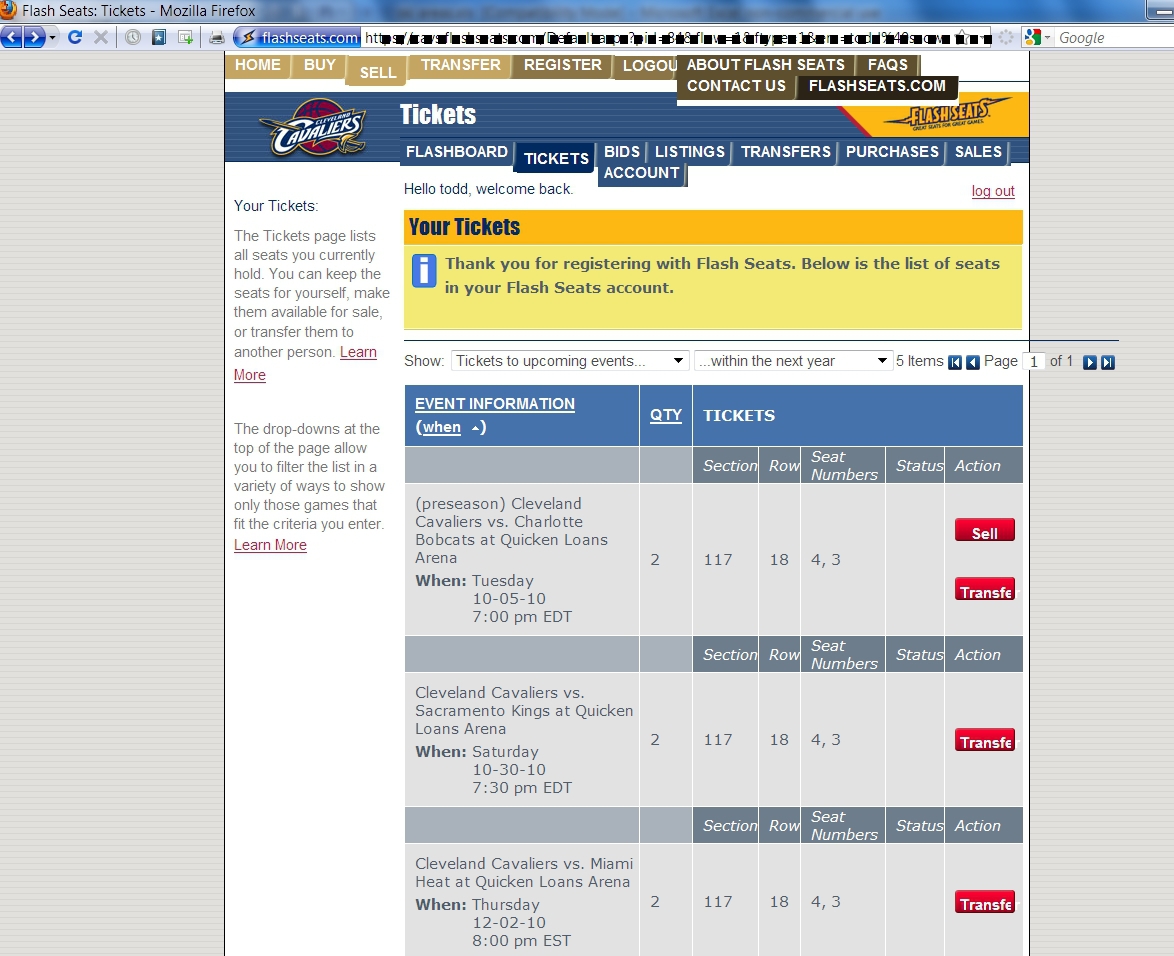Sort by the EVENT INFORMATION column header
The height and width of the screenshot is (956, 1174).
coord(495,404)
